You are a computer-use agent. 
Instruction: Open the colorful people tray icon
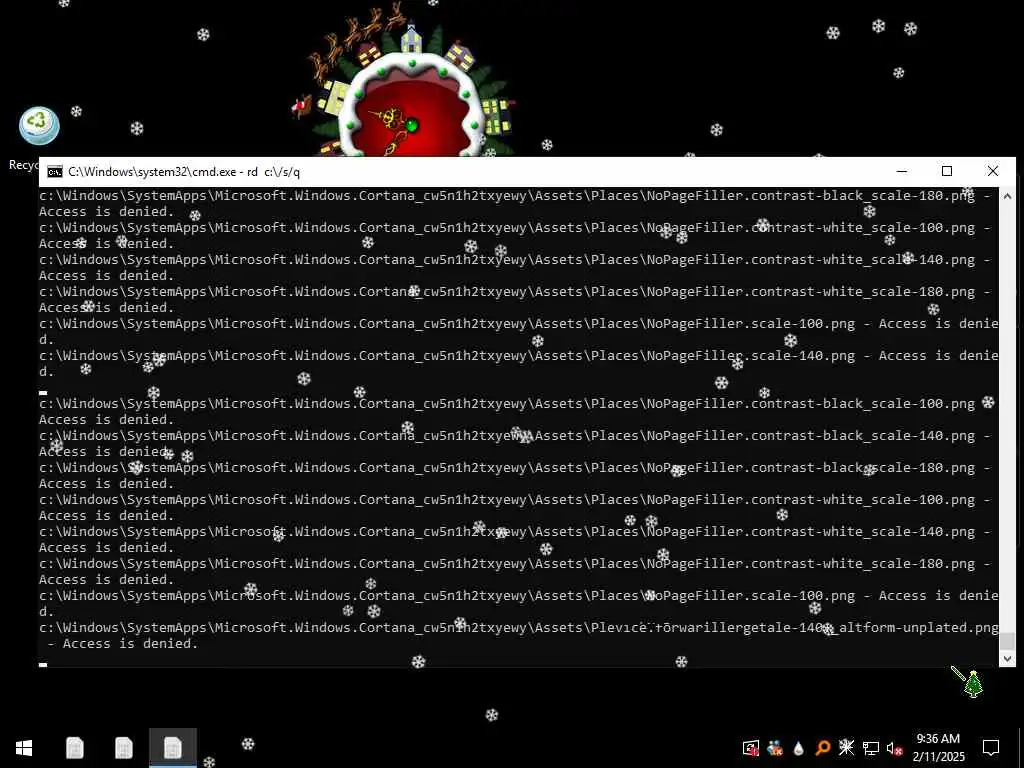click(x=775, y=748)
